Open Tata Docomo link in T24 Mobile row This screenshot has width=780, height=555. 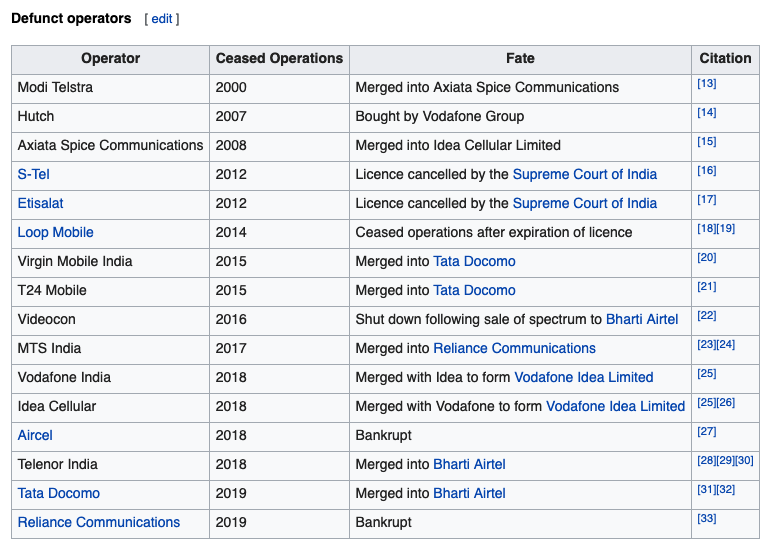(x=474, y=290)
